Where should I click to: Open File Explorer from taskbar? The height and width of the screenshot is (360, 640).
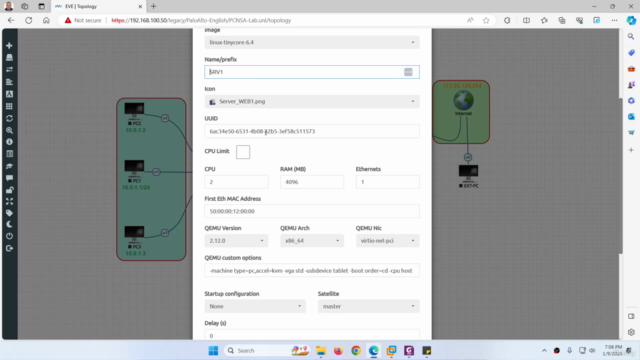point(321,351)
